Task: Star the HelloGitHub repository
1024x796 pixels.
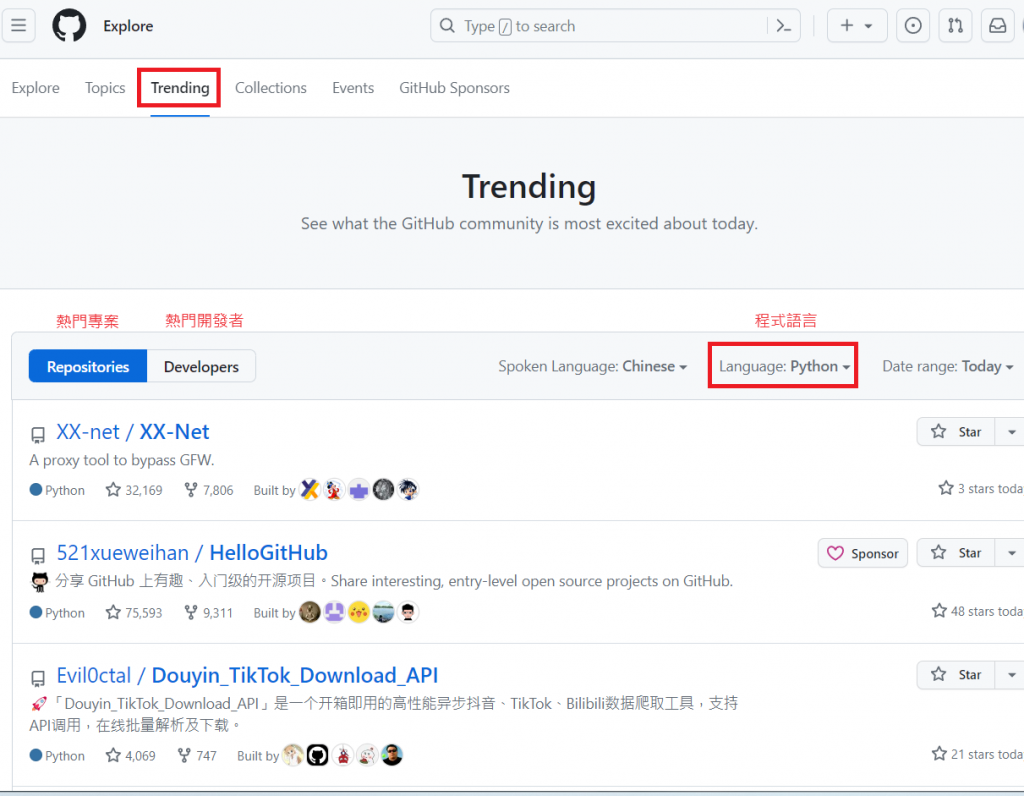Action: tap(956, 552)
